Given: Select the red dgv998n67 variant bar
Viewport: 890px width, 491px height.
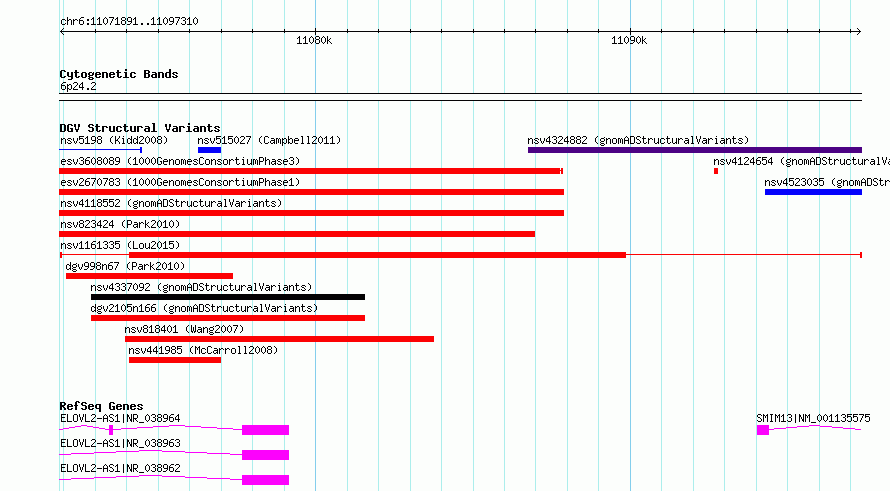Looking at the screenshot, I should [x=149, y=276].
